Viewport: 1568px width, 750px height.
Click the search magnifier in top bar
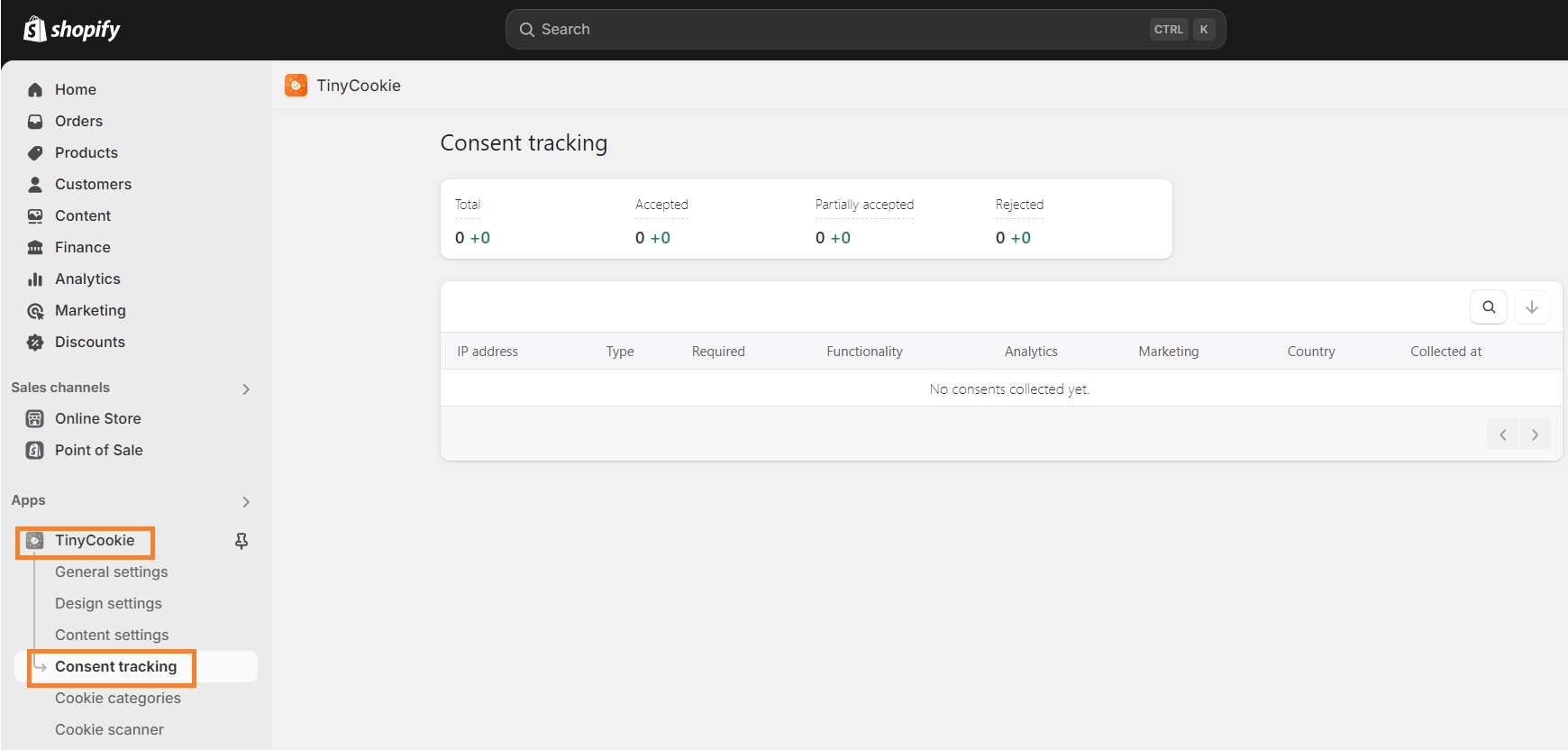527,30
